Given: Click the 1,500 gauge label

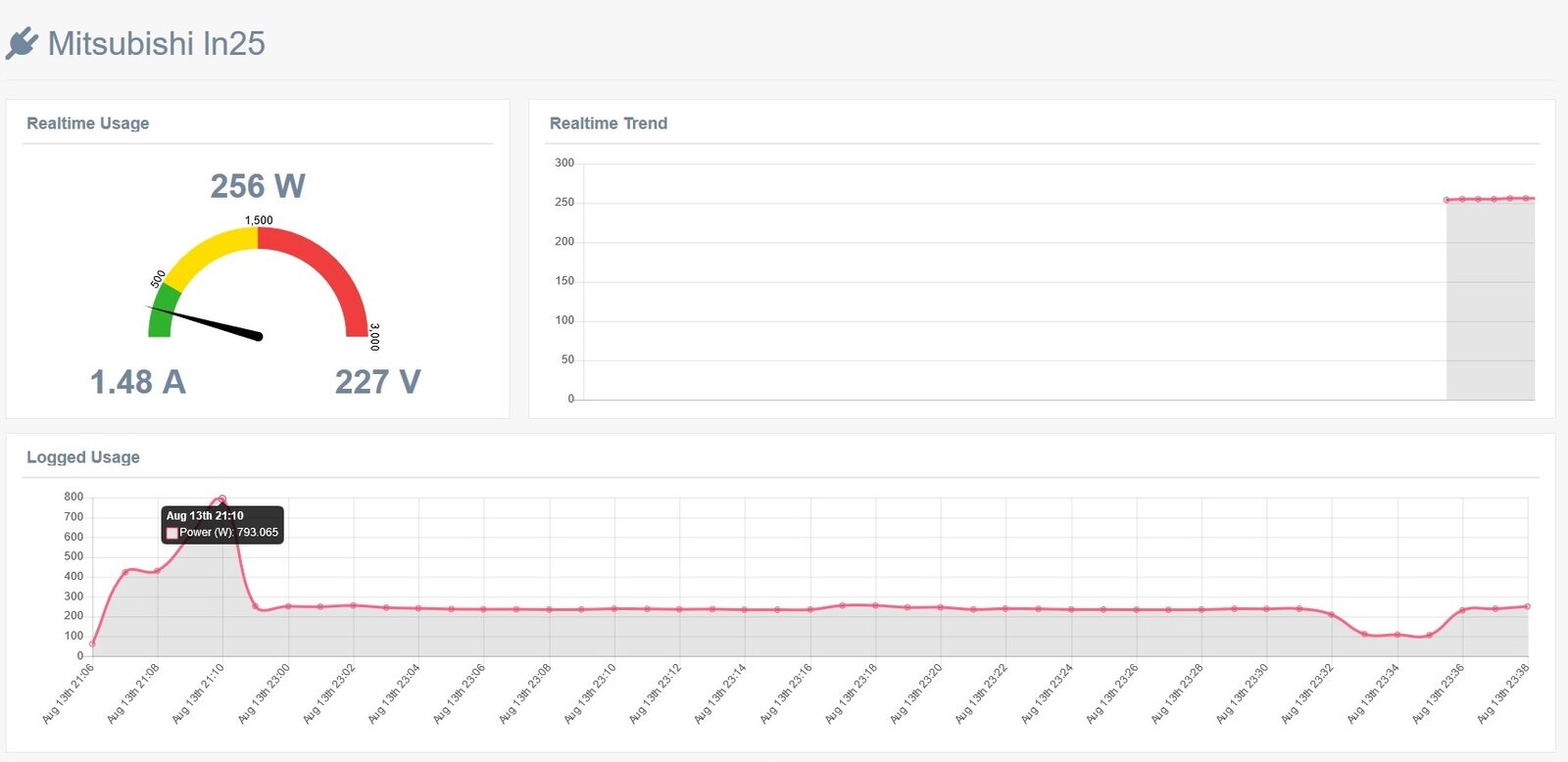Looking at the screenshot, I should [259, 220].
